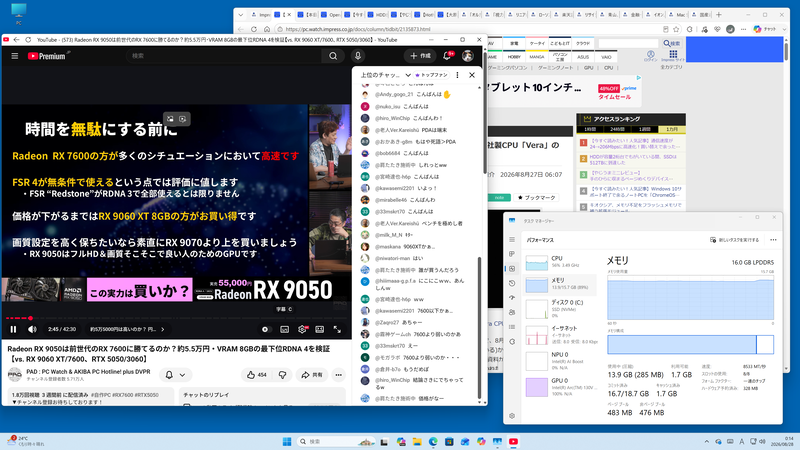The width and height of the screenshot is (800, 450).
Task: Open the ASUS category tab
Action: pyautogui.click(x=583, y=57)
